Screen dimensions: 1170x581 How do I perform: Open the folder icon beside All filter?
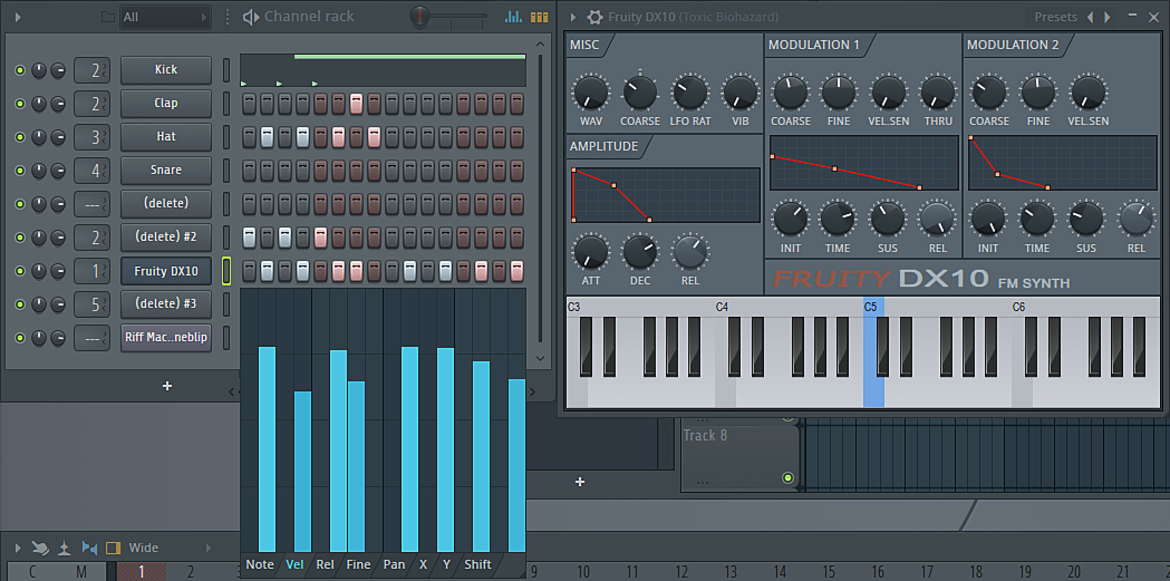point(108,16)
